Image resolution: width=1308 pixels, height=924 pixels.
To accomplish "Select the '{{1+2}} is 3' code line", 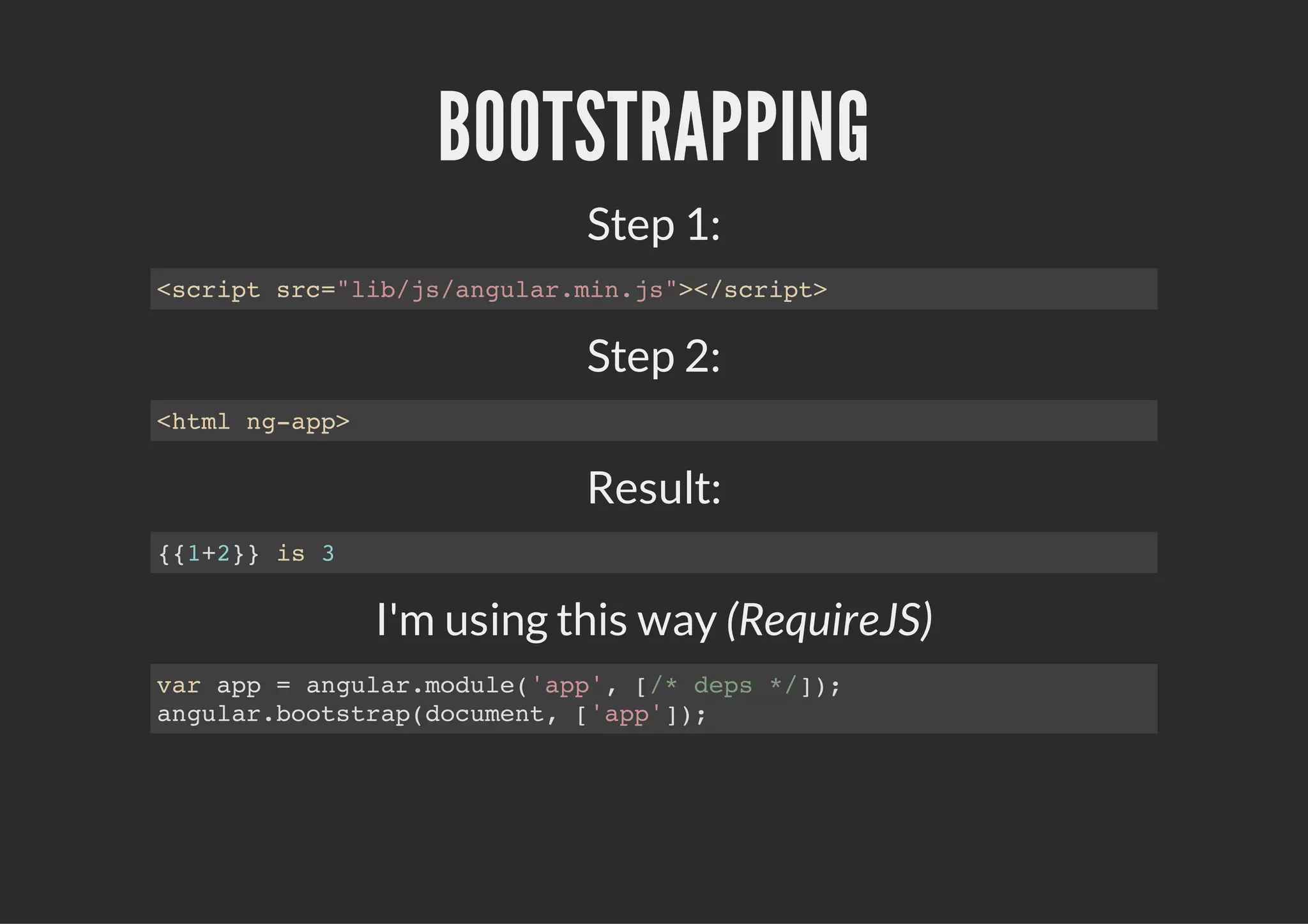I will 246,553.
